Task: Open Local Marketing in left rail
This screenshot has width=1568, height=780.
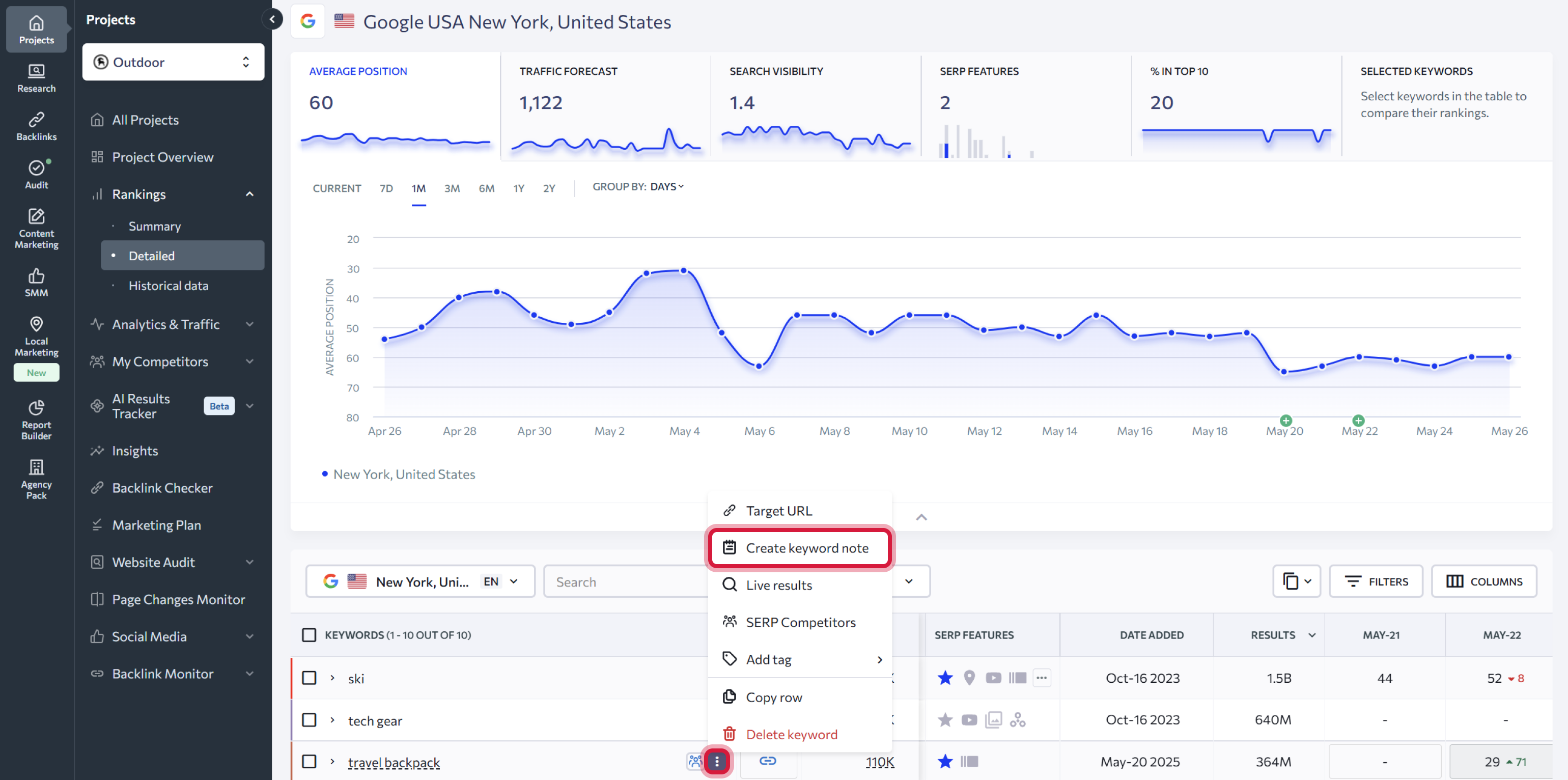Action: pos(37,336)
